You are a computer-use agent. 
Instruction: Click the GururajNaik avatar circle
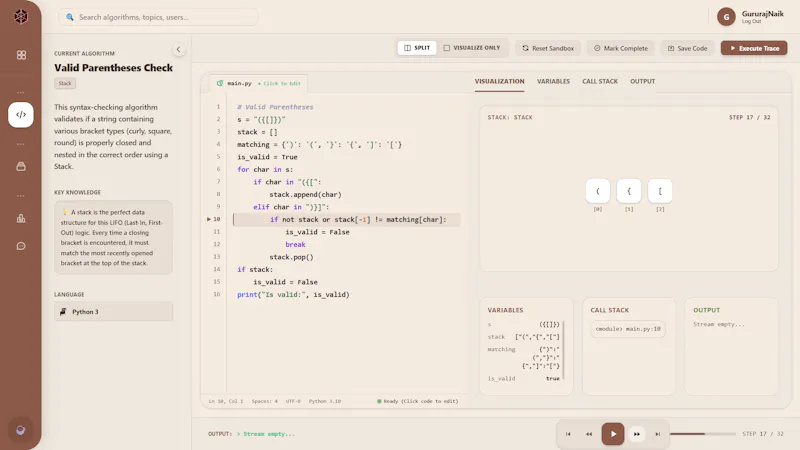[x=726, y=17]
